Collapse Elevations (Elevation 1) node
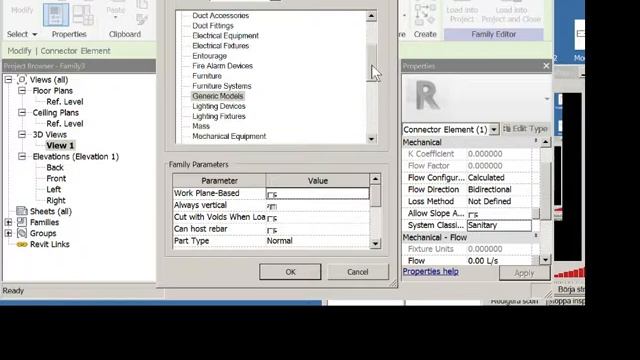The width and height of the screenshot is (640, 360). (x=22, y=156)
